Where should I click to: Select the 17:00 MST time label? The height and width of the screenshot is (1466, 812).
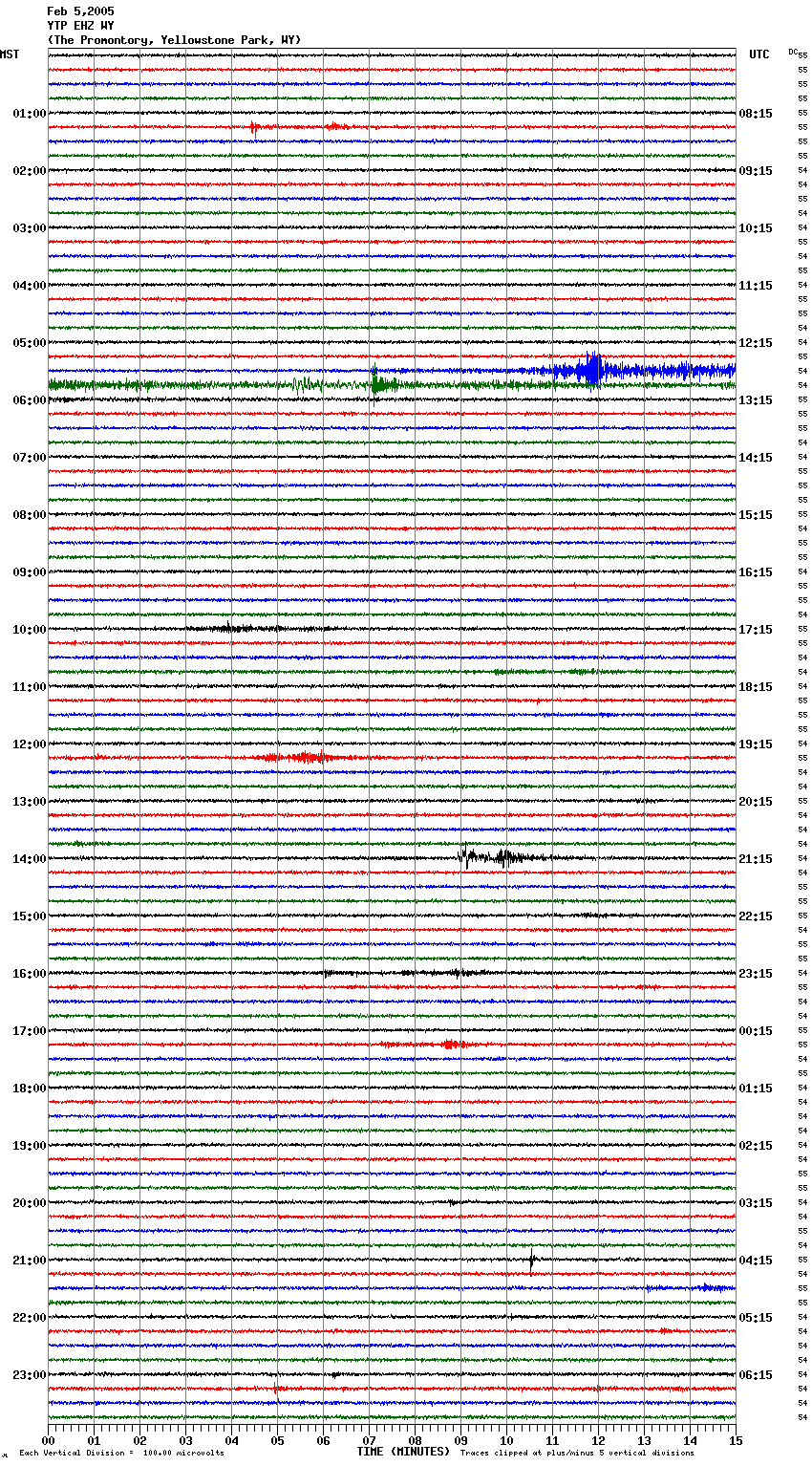click(30, 1031)
